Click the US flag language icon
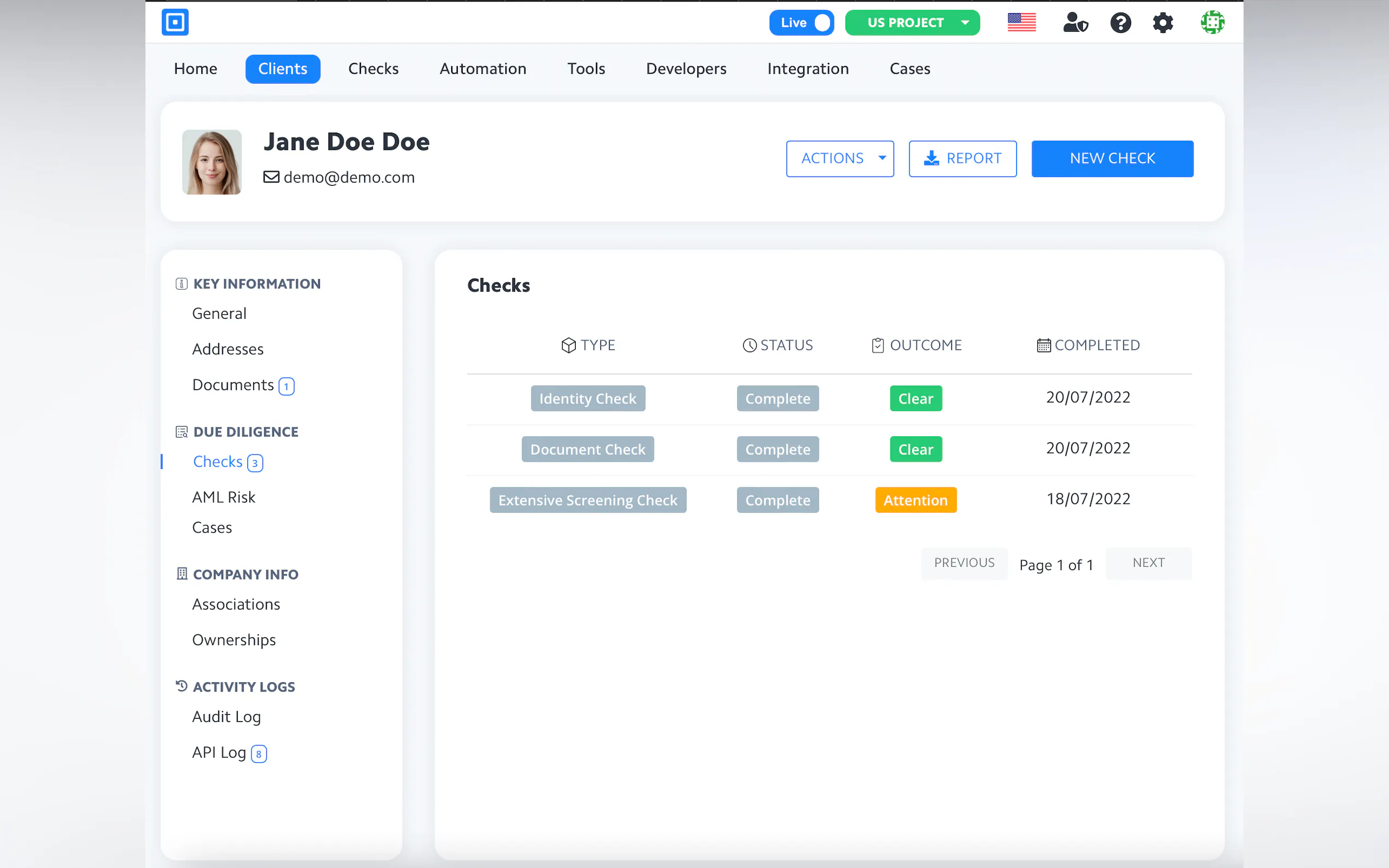This screenshot has height=868, width=1389. (x=1022, y=22)
